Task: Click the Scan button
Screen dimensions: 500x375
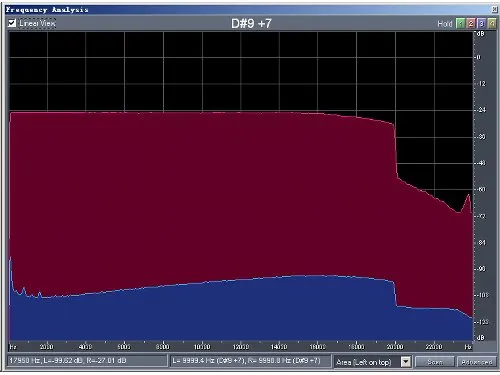Action: click(x=435, y=362)
